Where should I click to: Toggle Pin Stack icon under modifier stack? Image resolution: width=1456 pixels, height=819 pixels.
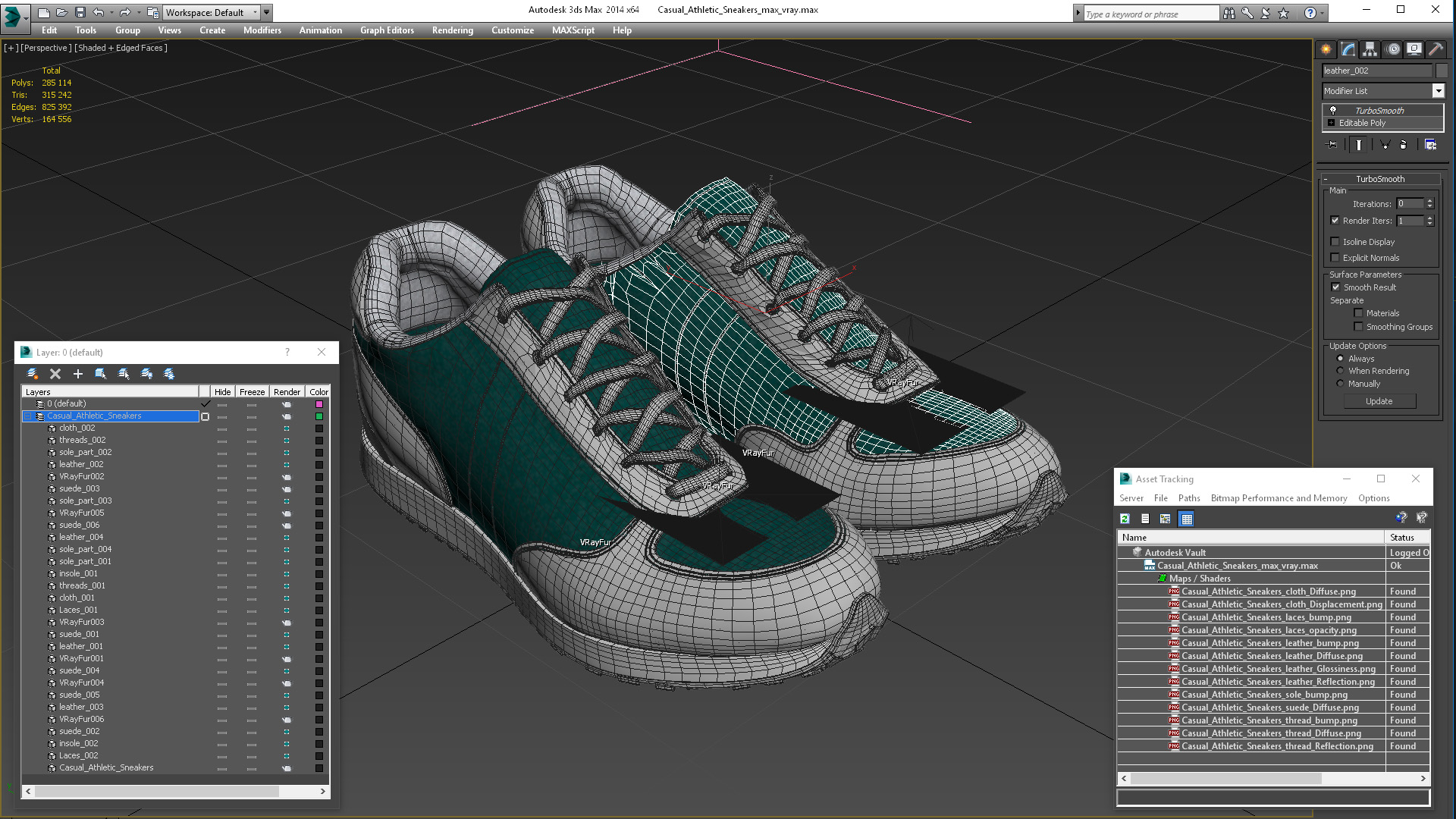pos(1332,145)
